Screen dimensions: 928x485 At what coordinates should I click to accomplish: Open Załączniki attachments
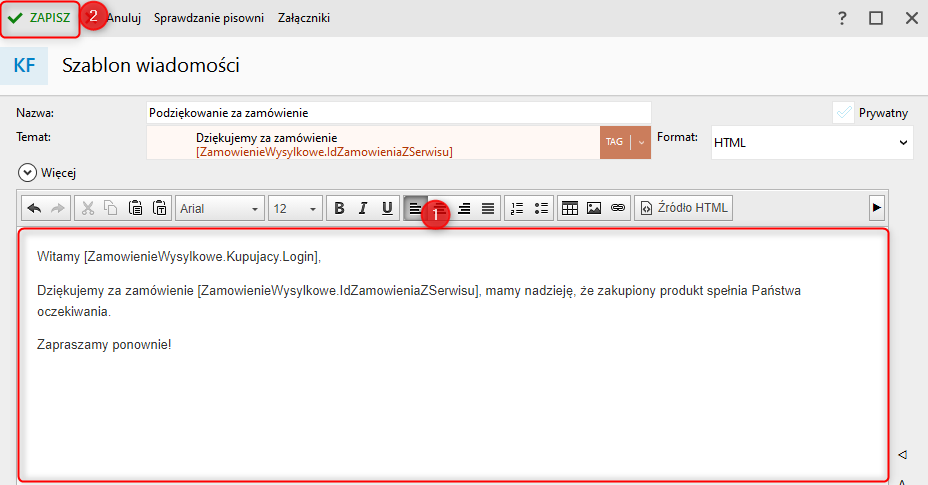click(304, 18)
